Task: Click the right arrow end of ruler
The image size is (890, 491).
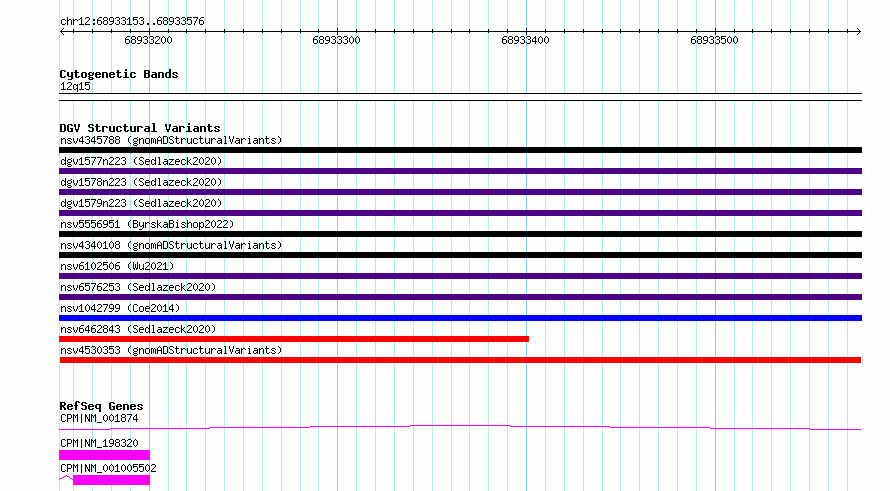Action: click(x=858, y=32)
